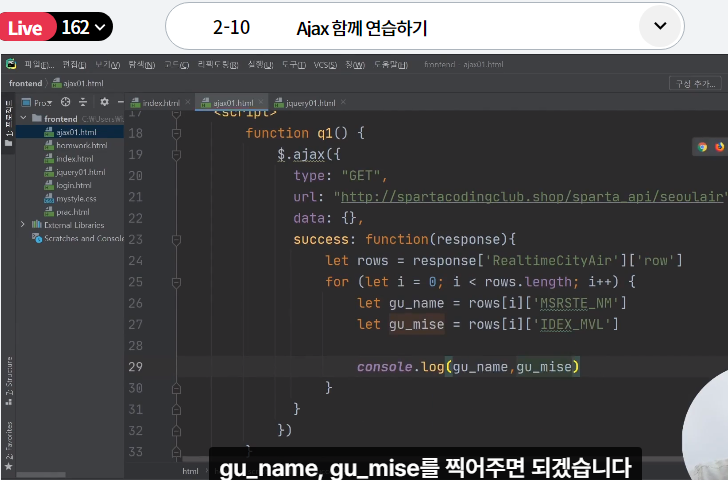Click the frontend breadcrumb in navigation bar
728x480 pixels.
tap(26, 84)
